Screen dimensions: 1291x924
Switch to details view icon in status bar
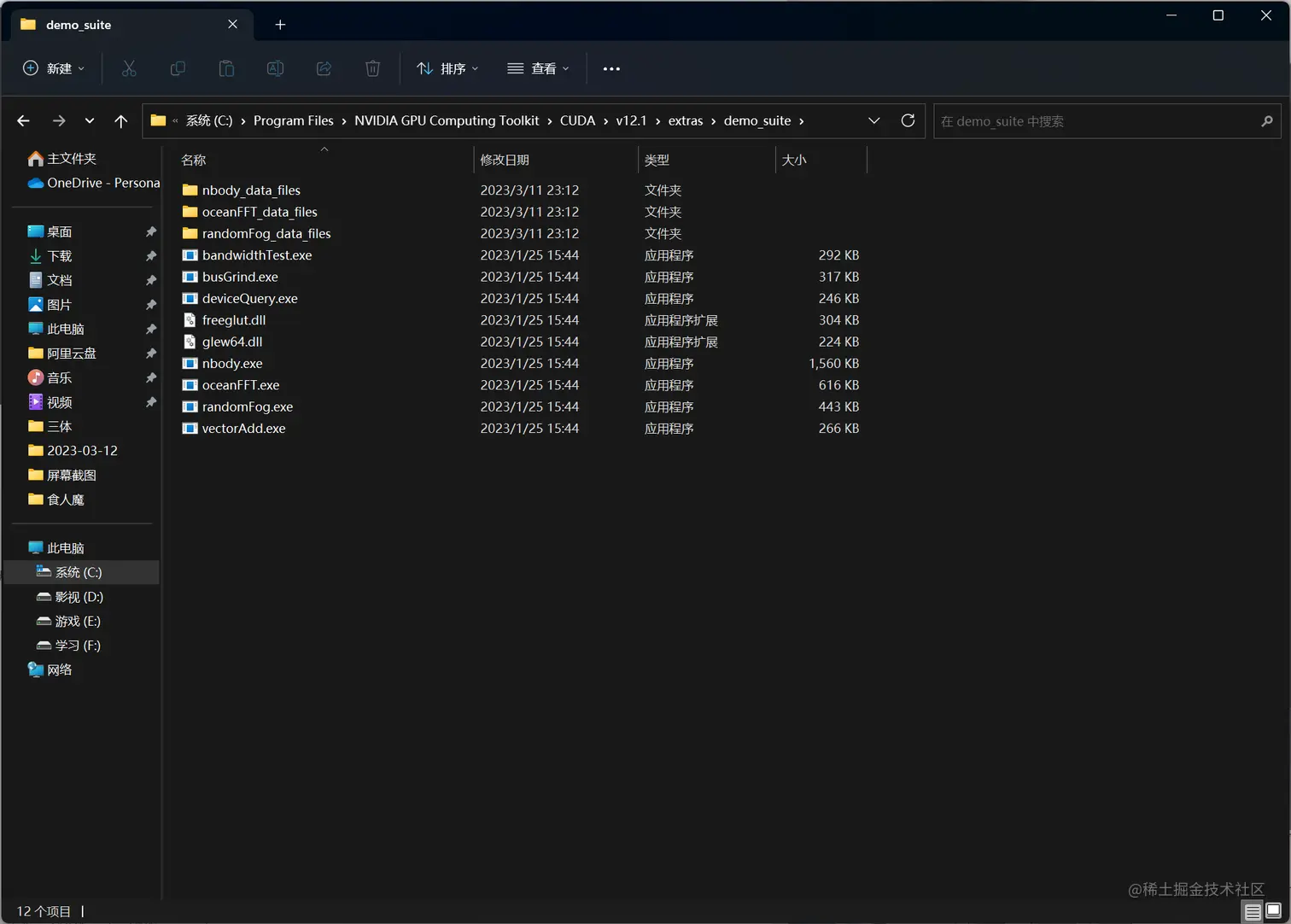click(1252, 911)
